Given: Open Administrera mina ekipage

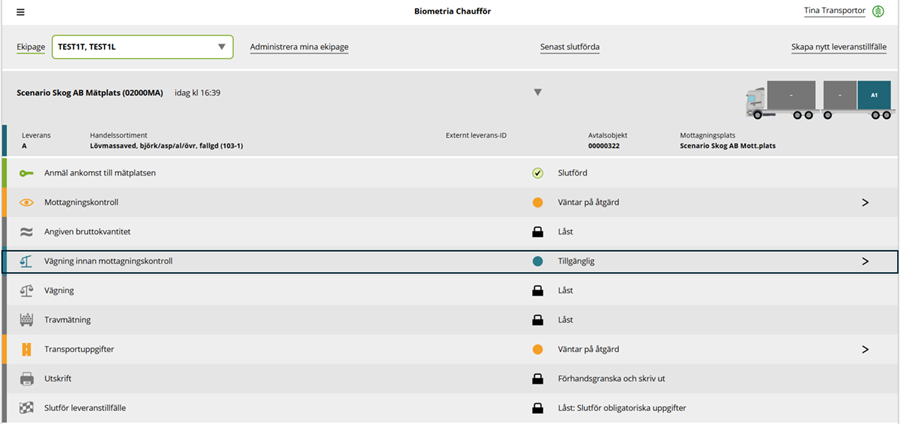Looking at the screenshot, I should click(299, 47).
